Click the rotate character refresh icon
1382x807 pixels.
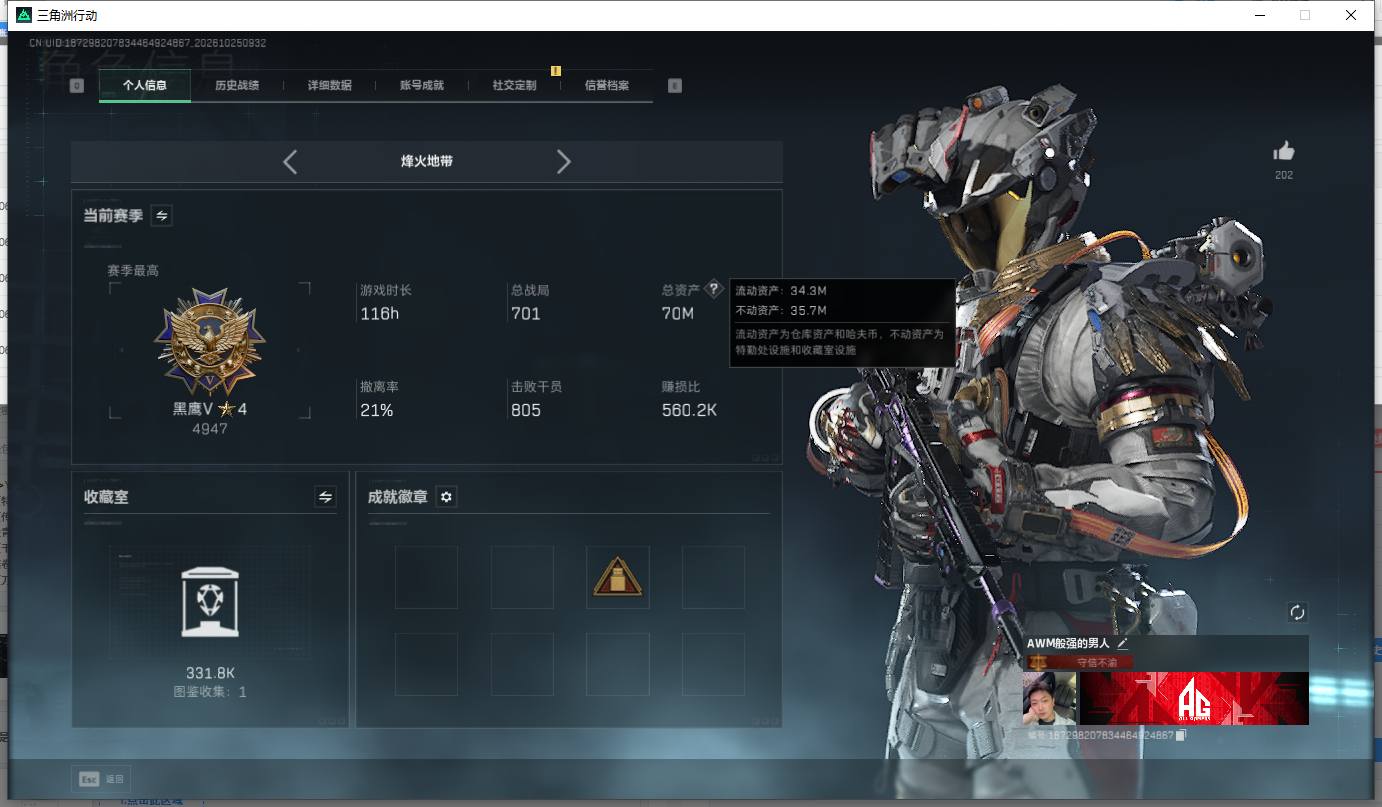(1297, 612)
